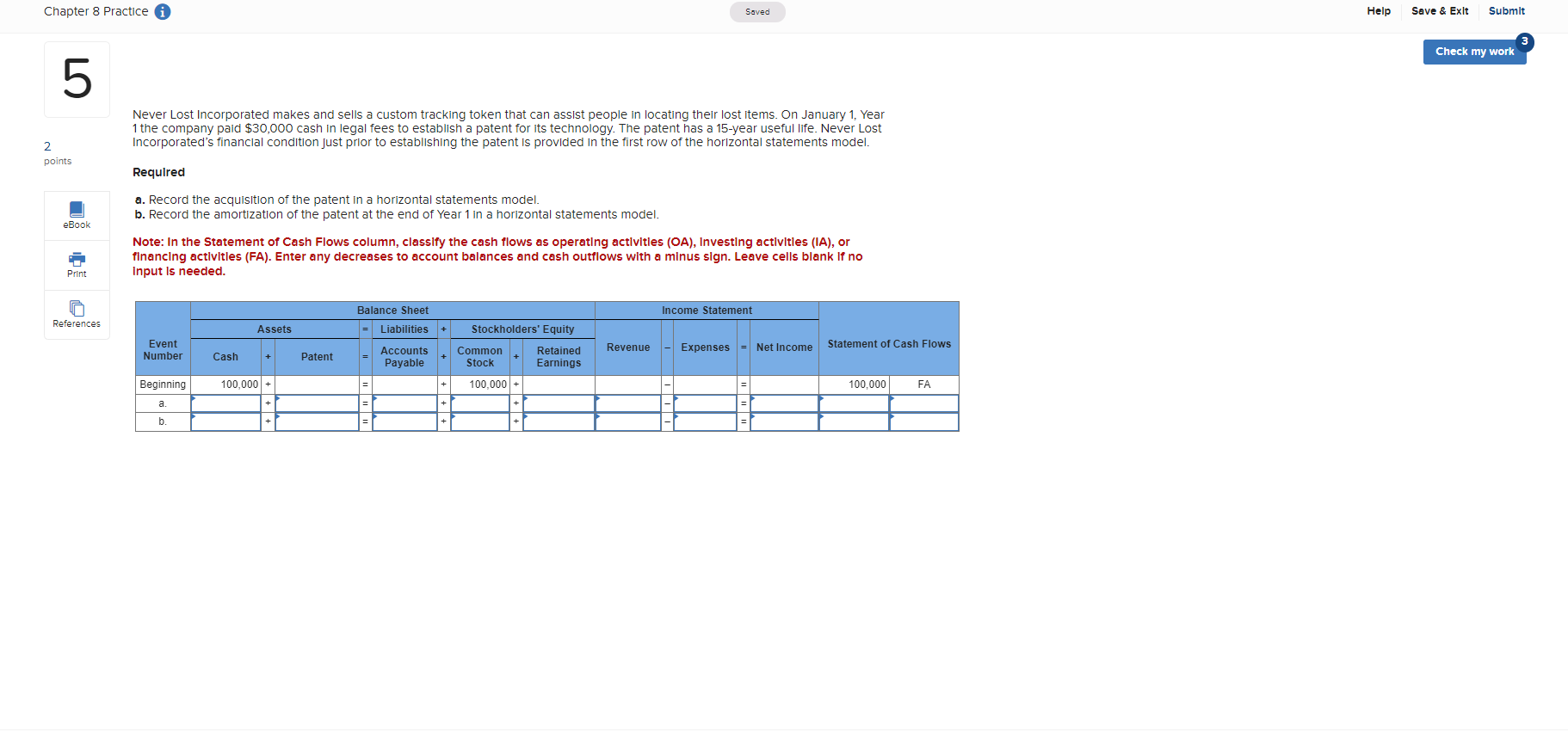The height and width of the screenshot is (732, 1568).
Task: Open cash flow activity type dropdown for row a
Action: (x=924, y=403)
